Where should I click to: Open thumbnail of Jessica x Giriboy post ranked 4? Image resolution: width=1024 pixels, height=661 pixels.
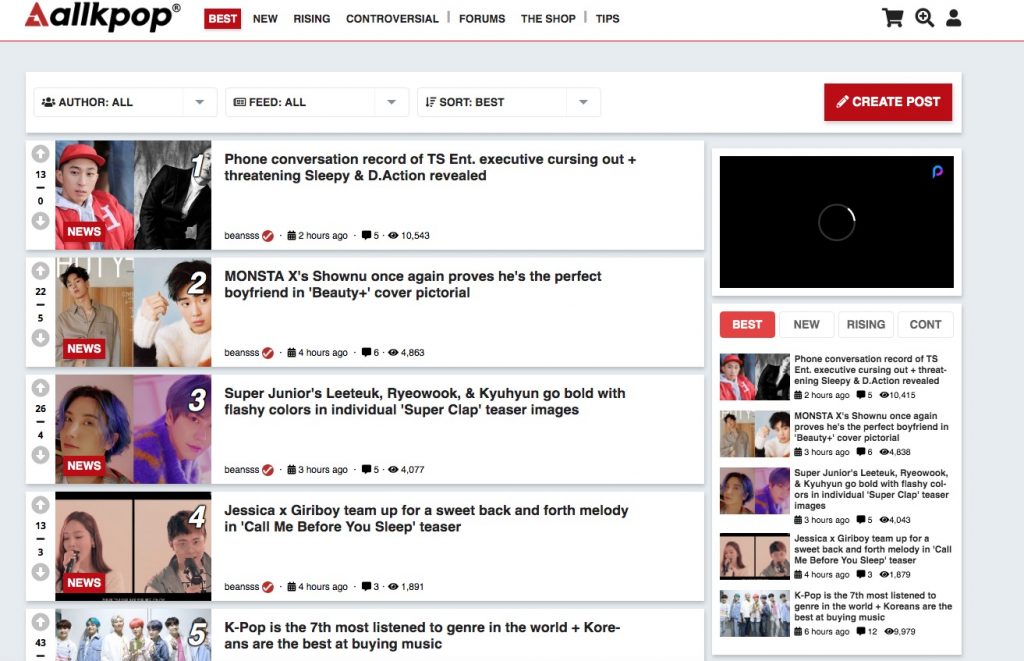(133, 546)
